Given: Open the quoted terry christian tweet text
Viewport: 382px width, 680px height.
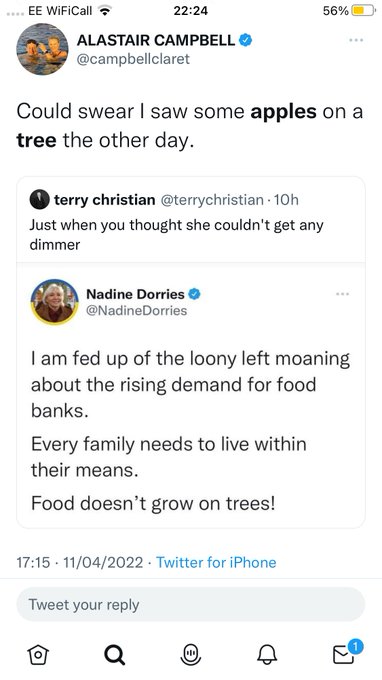Looking at the screenshot, I should [x=176, y=235].
